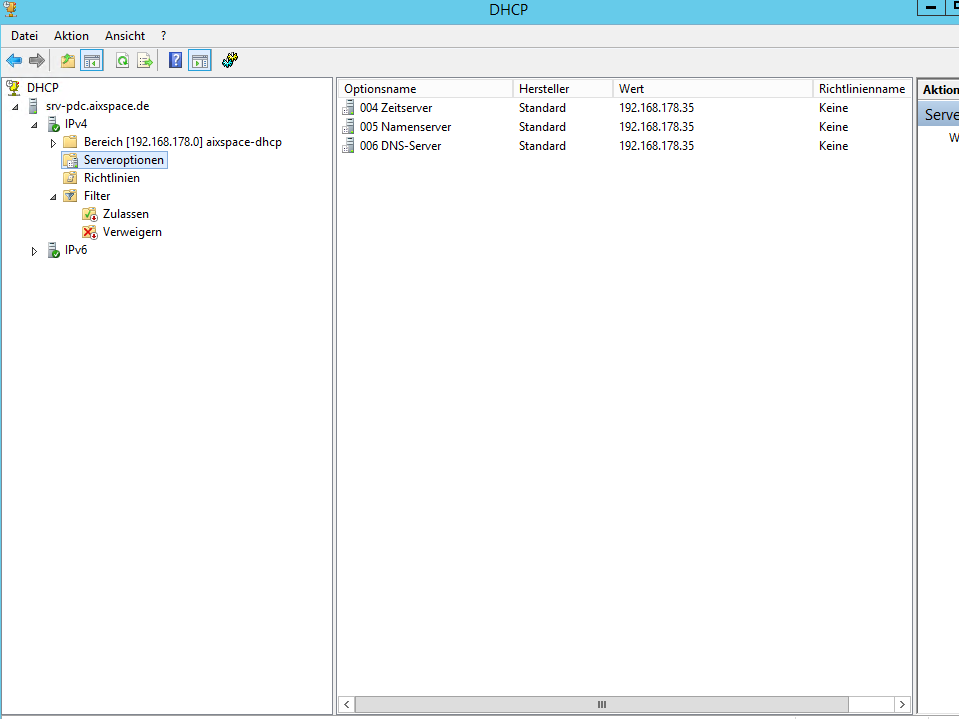
Task: Go back with the blue arrow
Action: [14, 61]
